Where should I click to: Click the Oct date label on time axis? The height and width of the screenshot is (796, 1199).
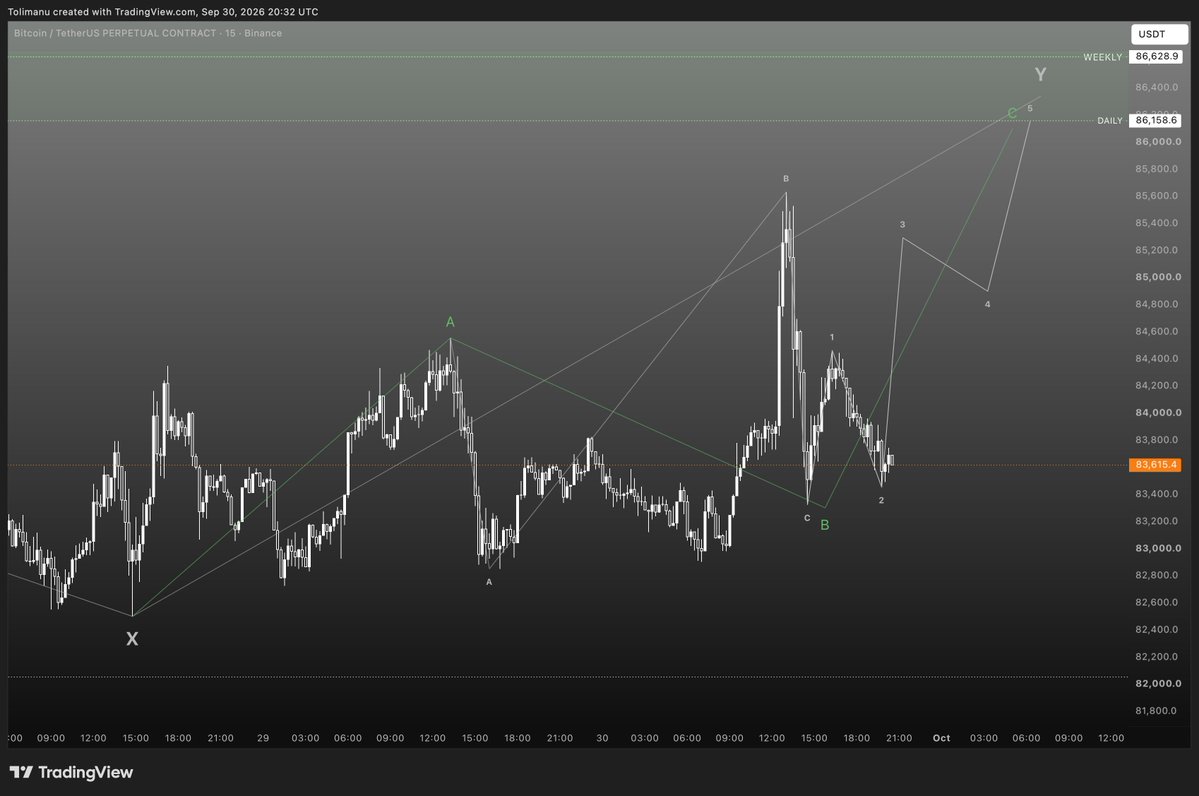[x=941, y=738]
